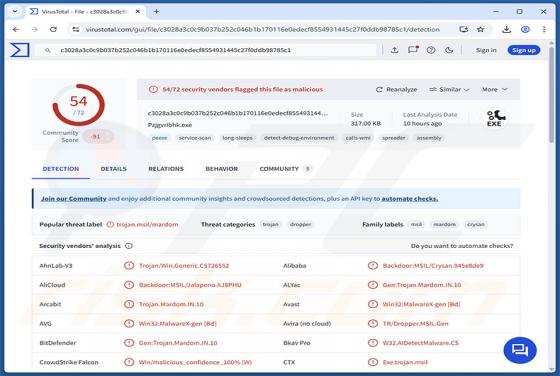Click the alert icon next to BitDefender result
This screenshot has height=376, width=560.
coord(129,343)
